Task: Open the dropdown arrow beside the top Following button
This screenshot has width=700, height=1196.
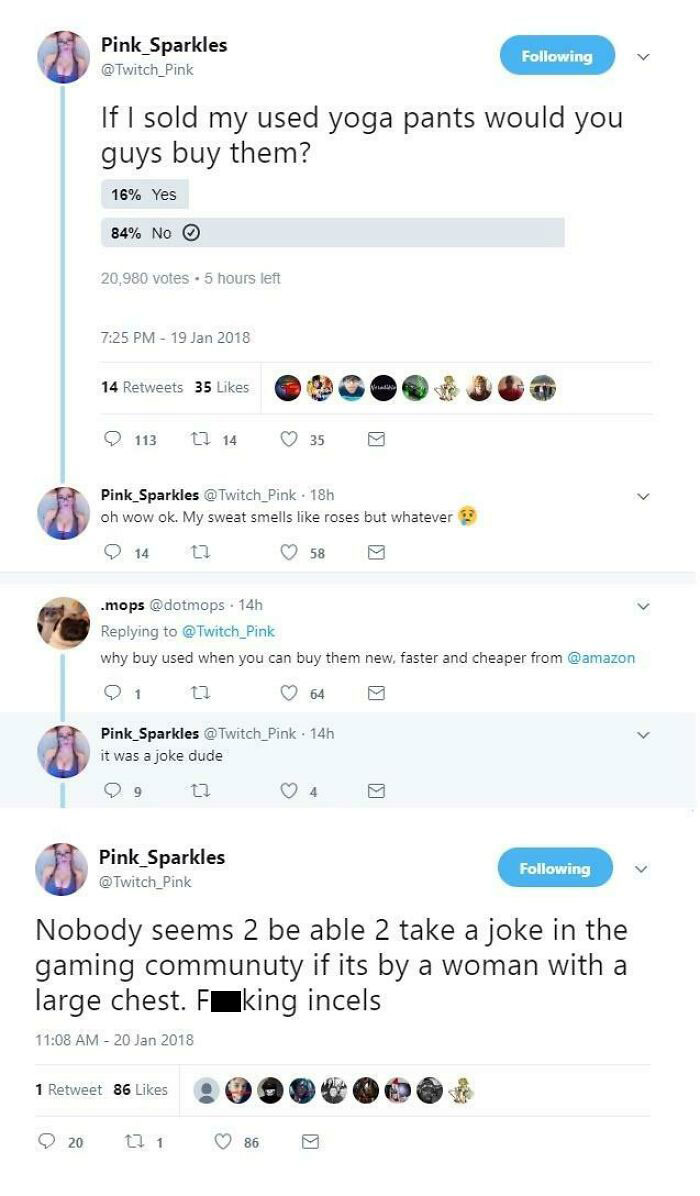Action: point(644,57)
